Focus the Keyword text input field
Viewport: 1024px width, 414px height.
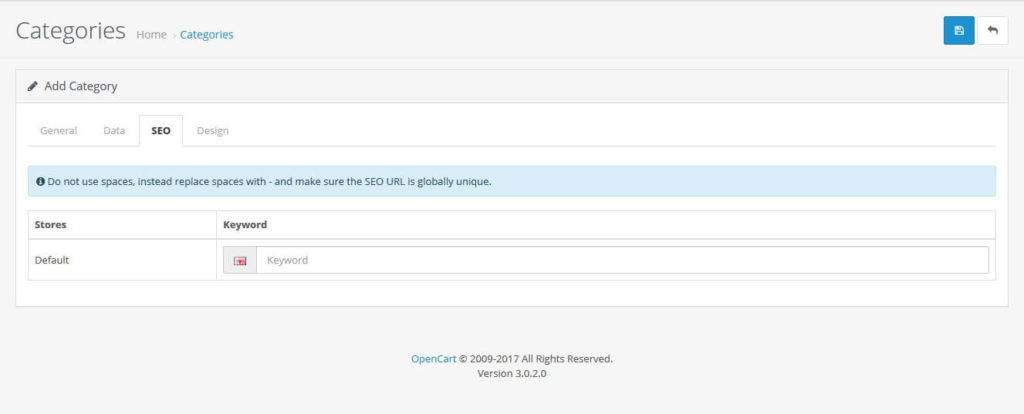(x=621, y=260)
